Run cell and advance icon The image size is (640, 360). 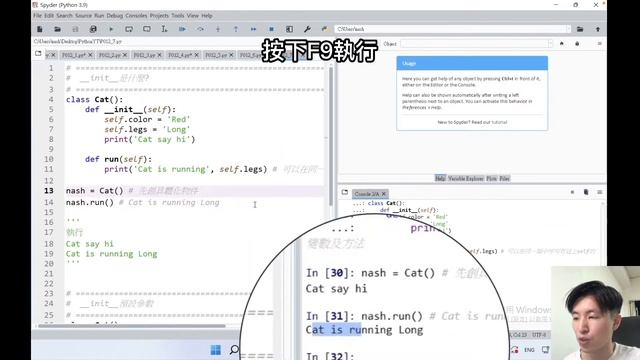point(147,29)
